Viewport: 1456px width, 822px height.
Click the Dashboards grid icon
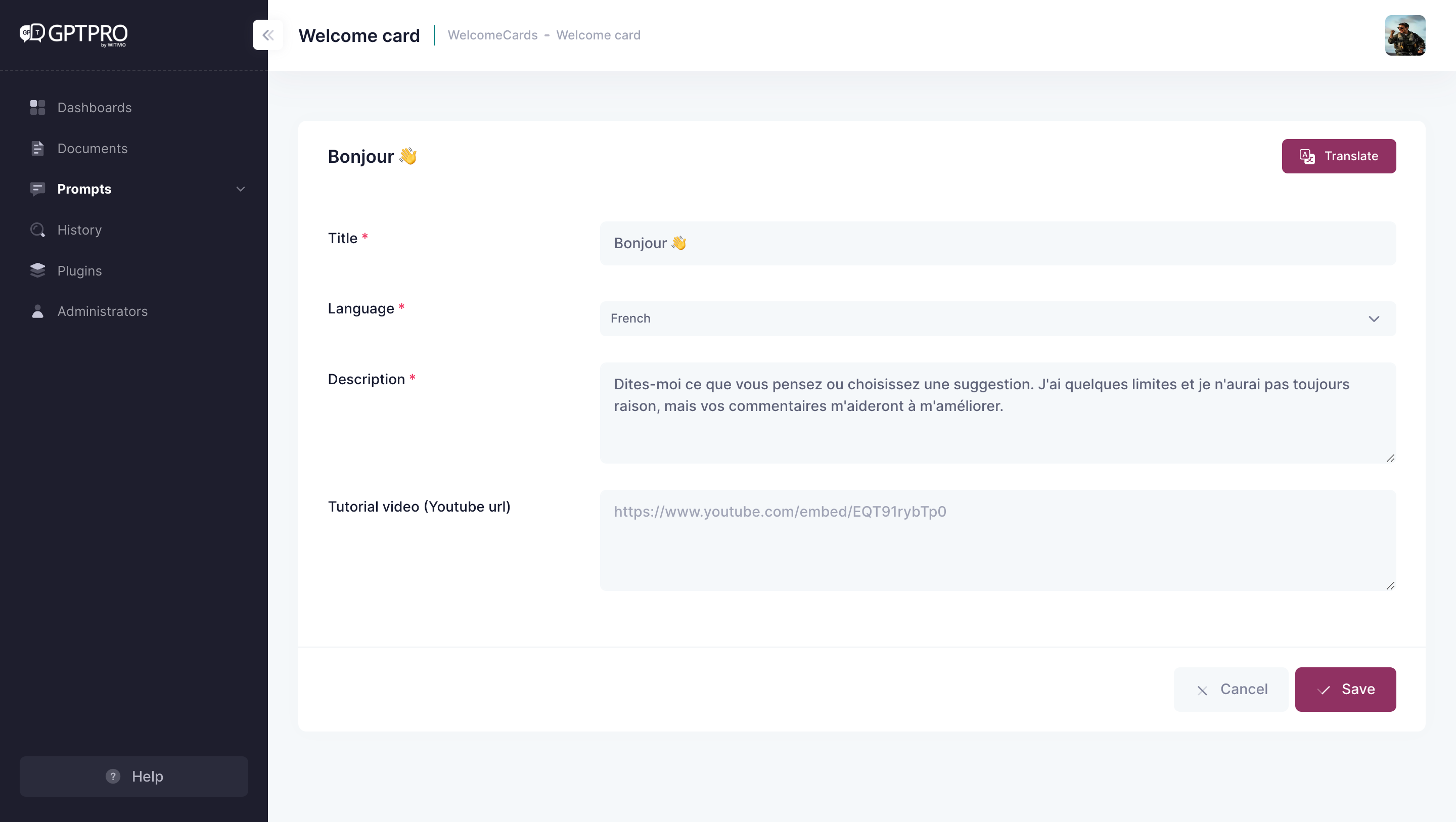37,107
